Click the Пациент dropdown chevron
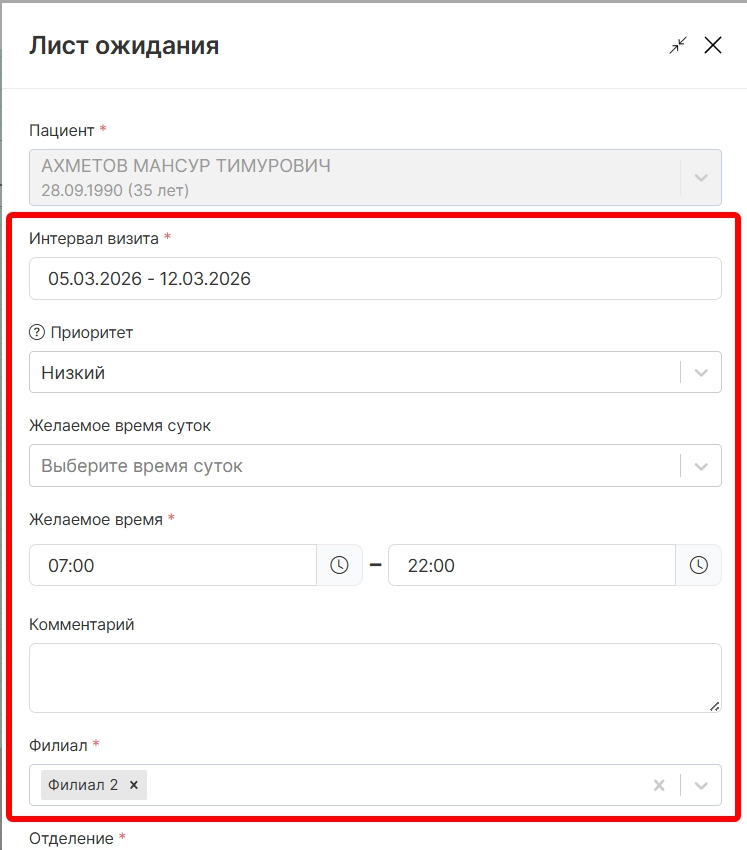Image resolution: width=747 pixels, height=850 pixels. click(701, 178)
